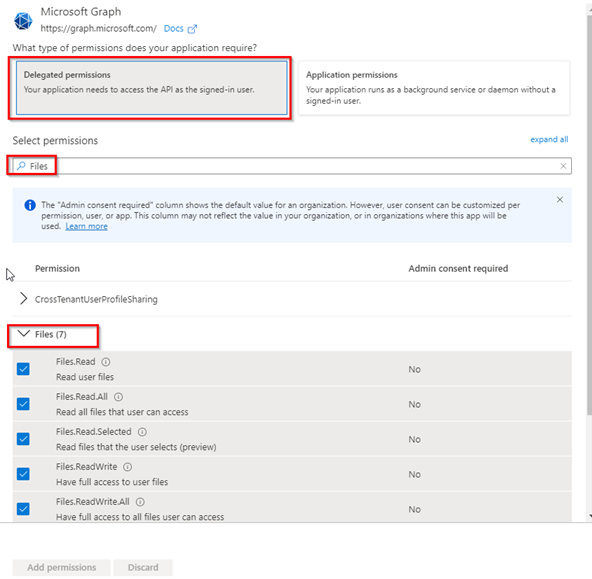
Task: Show info tooltip for Files.ReadWrite.All
Action: 140,502
